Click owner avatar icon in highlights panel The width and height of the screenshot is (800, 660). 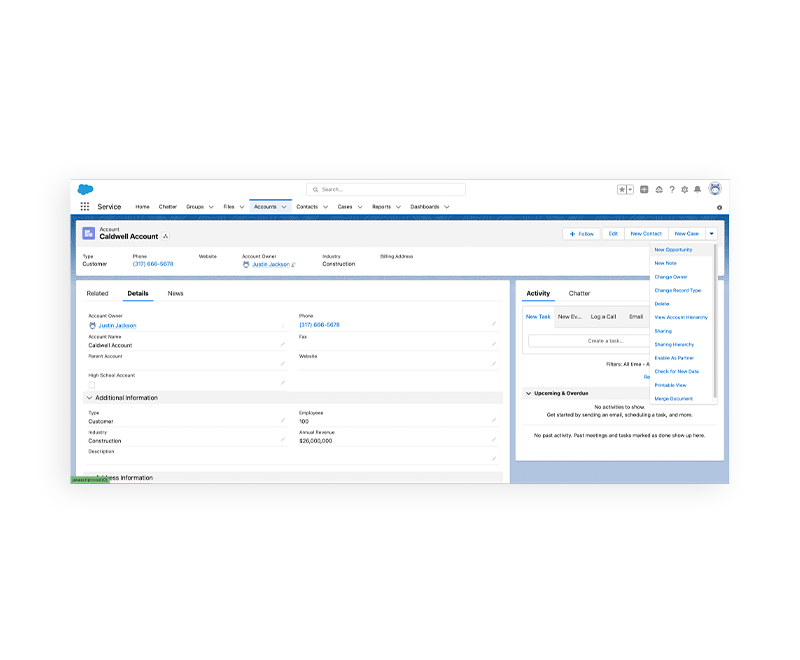[x=246, y=264]
